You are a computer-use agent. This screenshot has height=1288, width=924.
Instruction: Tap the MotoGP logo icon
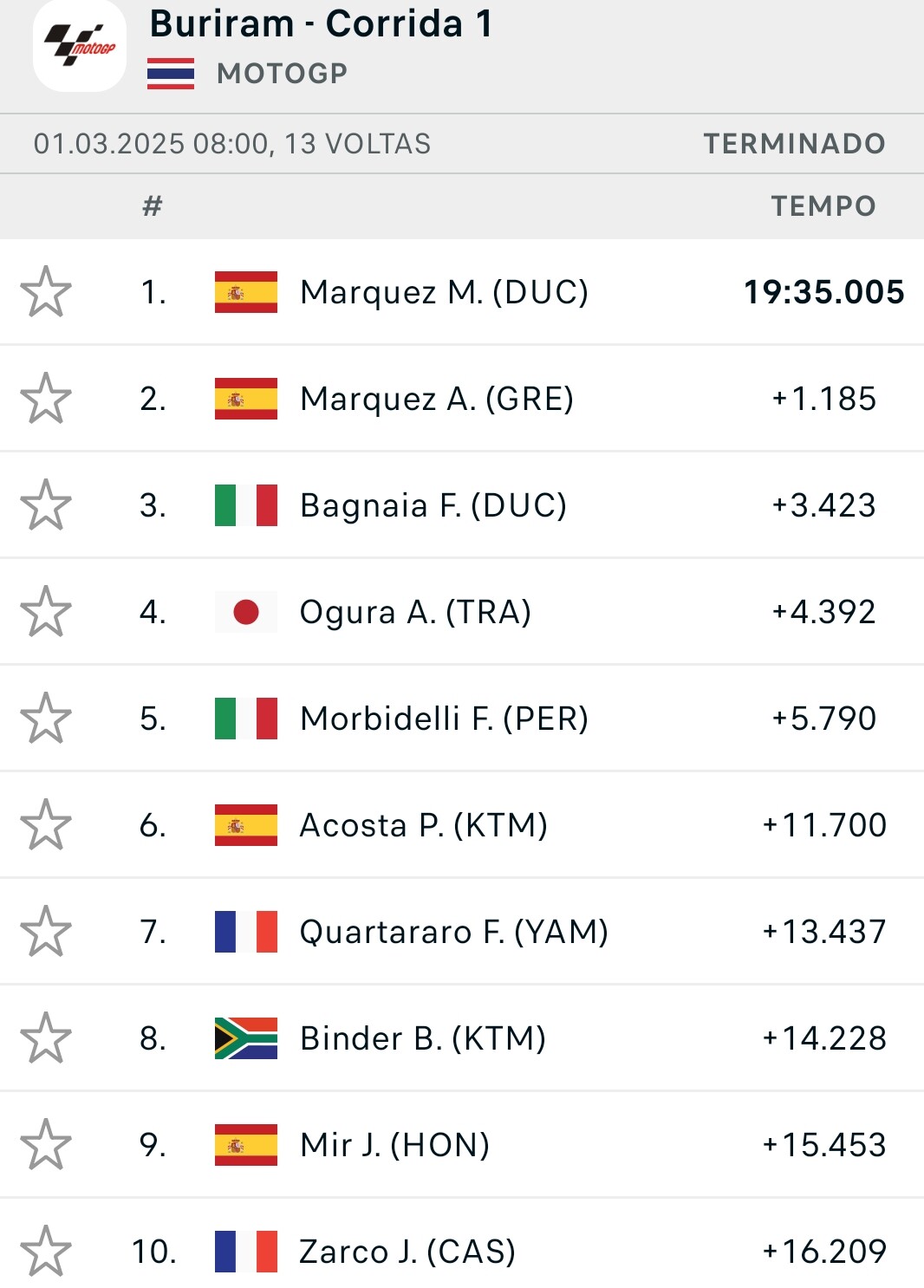coord(80,47)
